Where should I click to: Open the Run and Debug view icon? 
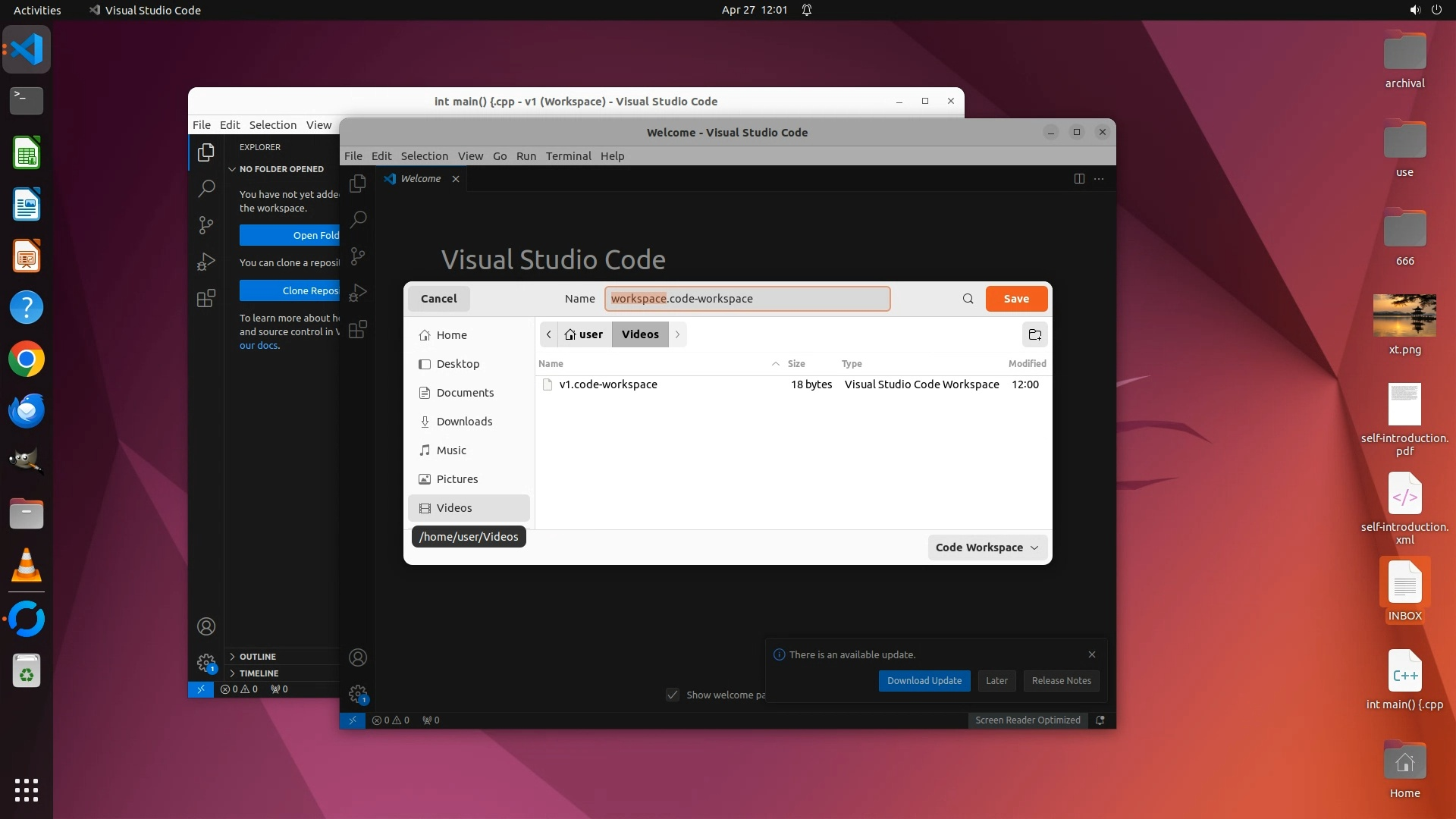click(x=358, y=293)
